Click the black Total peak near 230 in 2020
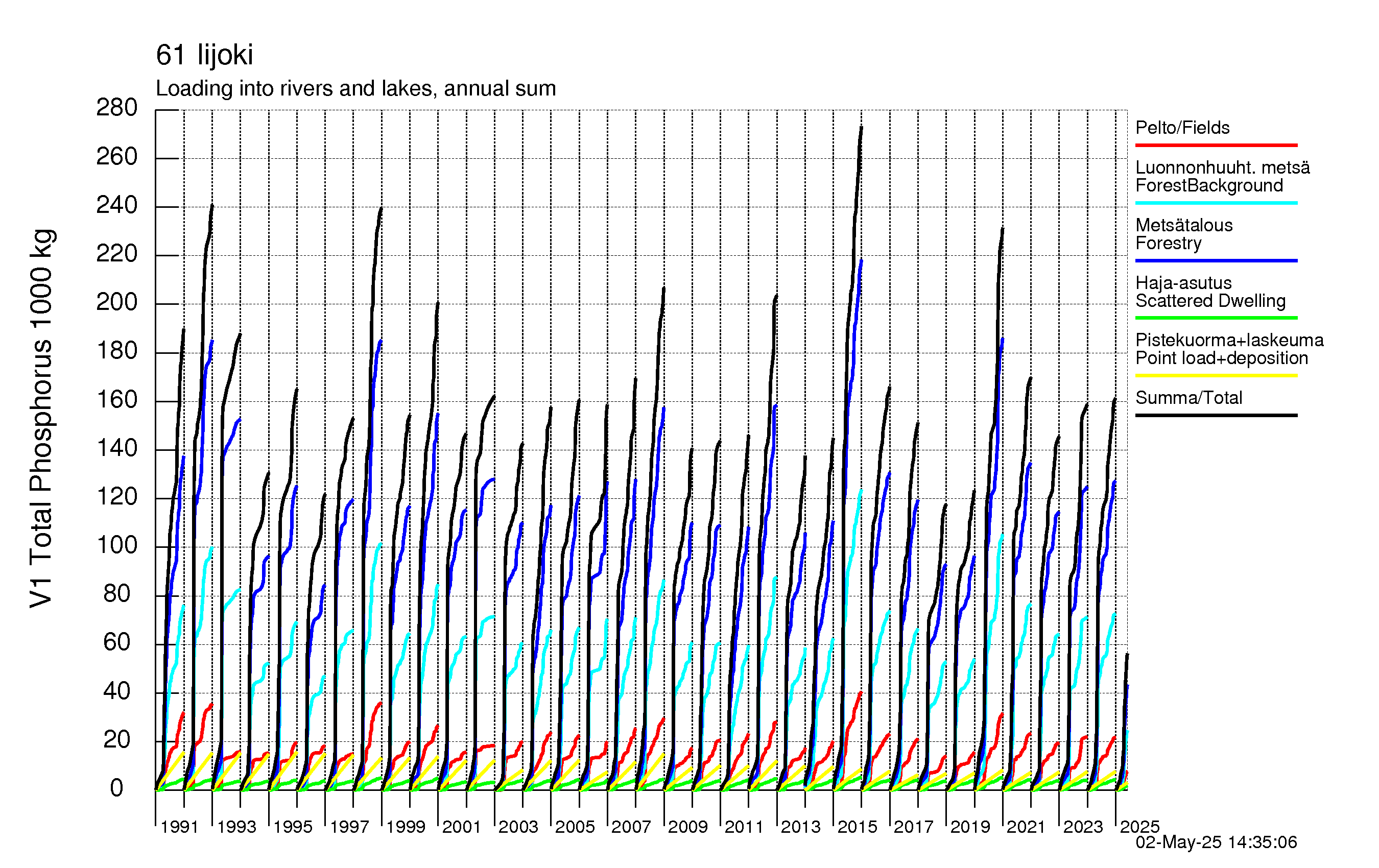This screenshot has width=1379, height=868. coord(1002,229)
